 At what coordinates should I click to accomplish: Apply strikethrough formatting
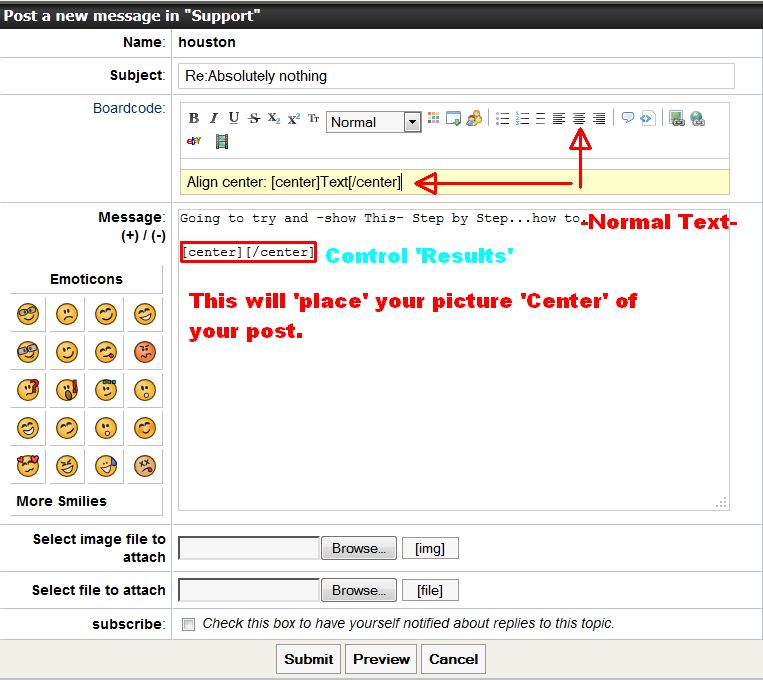(254, 118)
